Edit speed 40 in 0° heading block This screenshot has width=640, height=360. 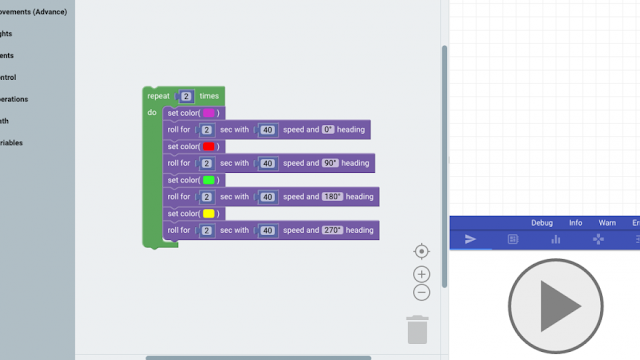tap(267, 130)
